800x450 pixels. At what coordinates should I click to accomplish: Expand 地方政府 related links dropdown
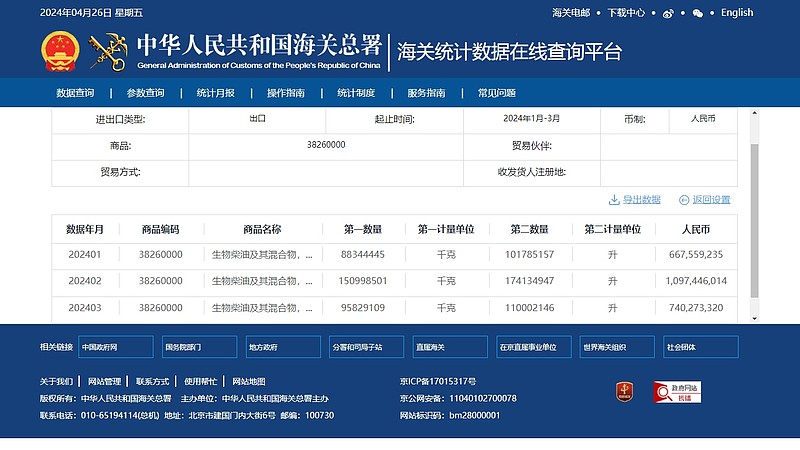(x=283, y=347)
